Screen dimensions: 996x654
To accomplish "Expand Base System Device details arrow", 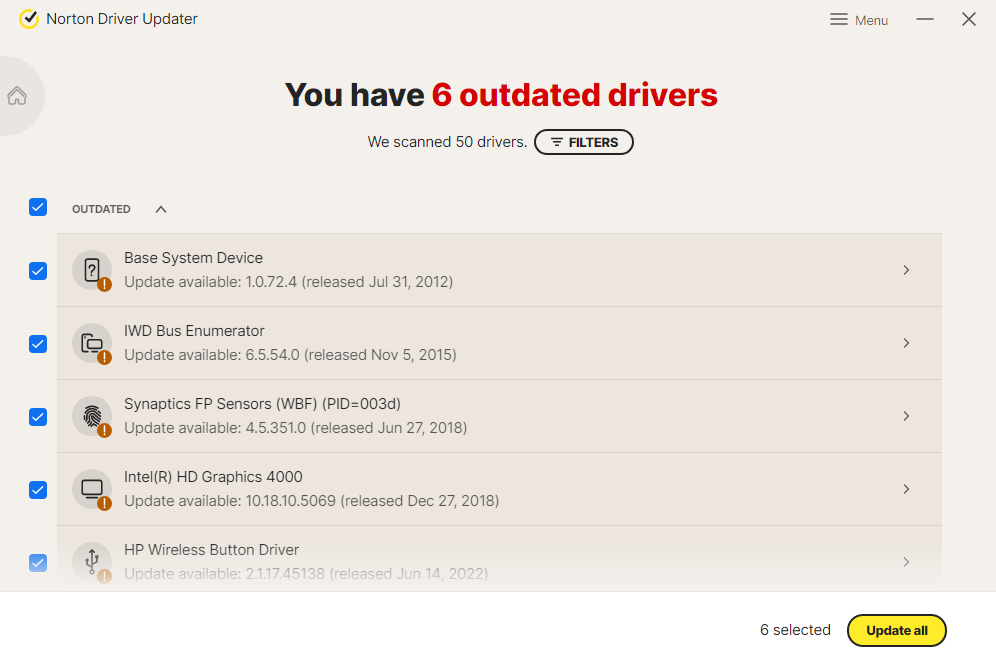I will tap(906, 270).
